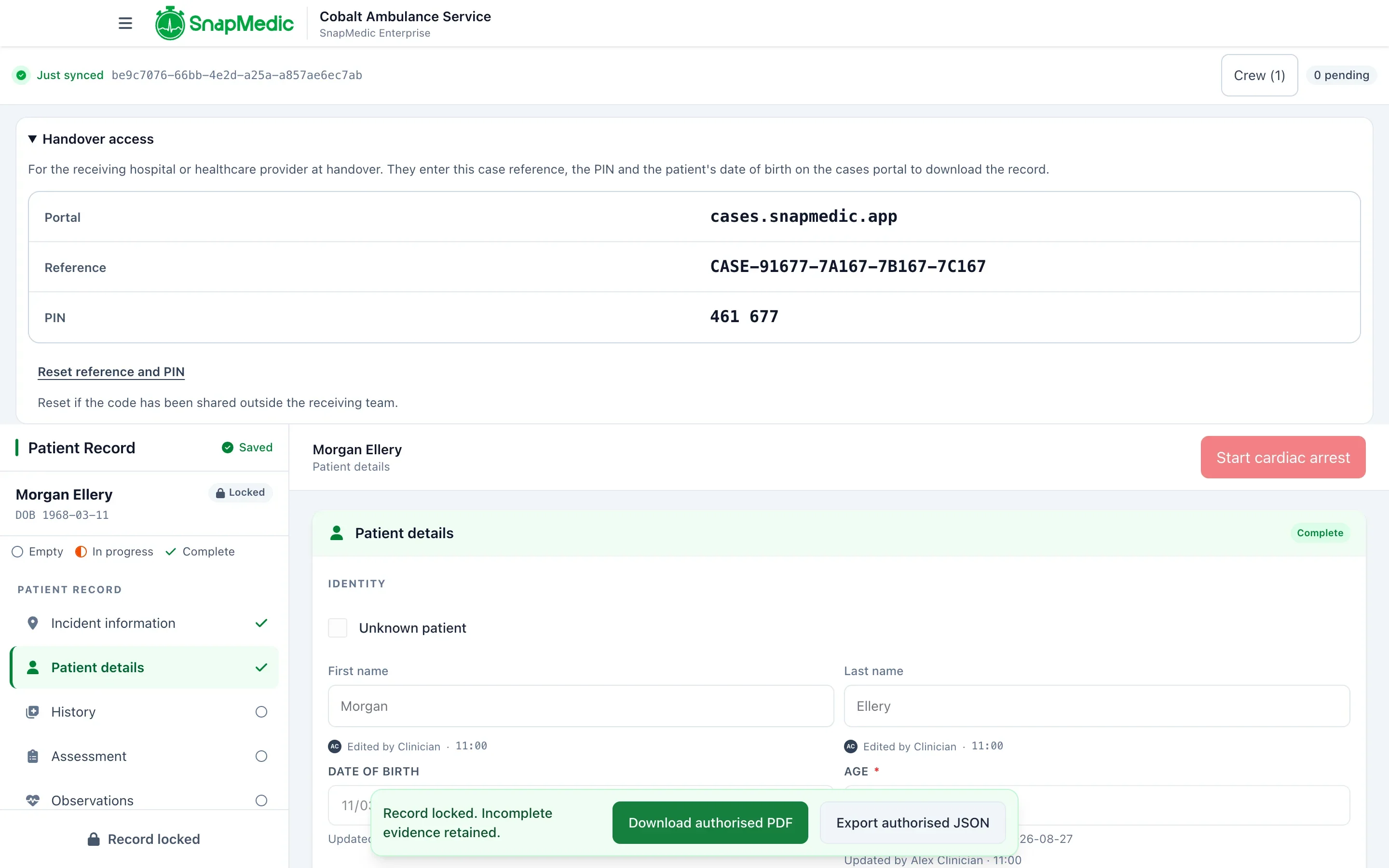Image resolution: width=1389 pixels, height=868 pixels.
Task: Click the Observations empty status circle
Action: coord(261,800)
